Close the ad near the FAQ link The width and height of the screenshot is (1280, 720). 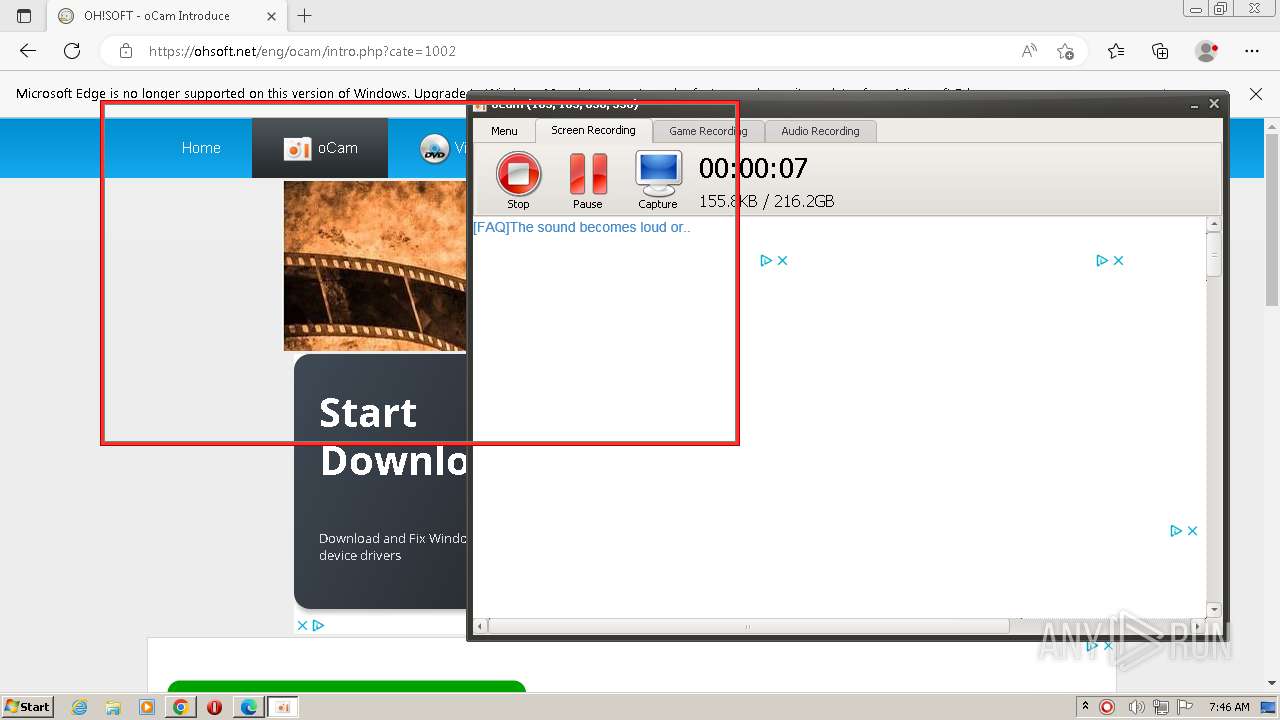(782, 260)
